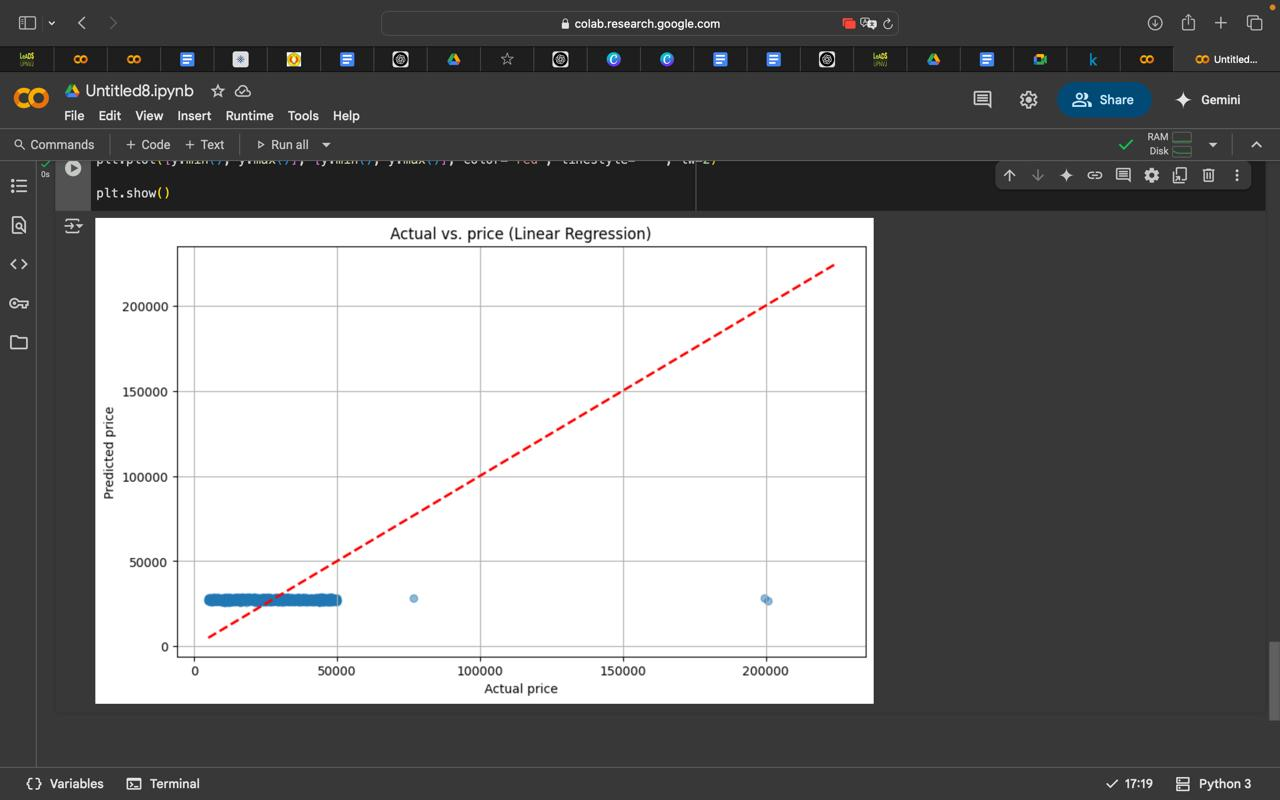This screenshot has width=1280, height=800.
Task: Star the Untitled8.ipynb notebook
Action: pyautogui.click(x=217, y=91)
